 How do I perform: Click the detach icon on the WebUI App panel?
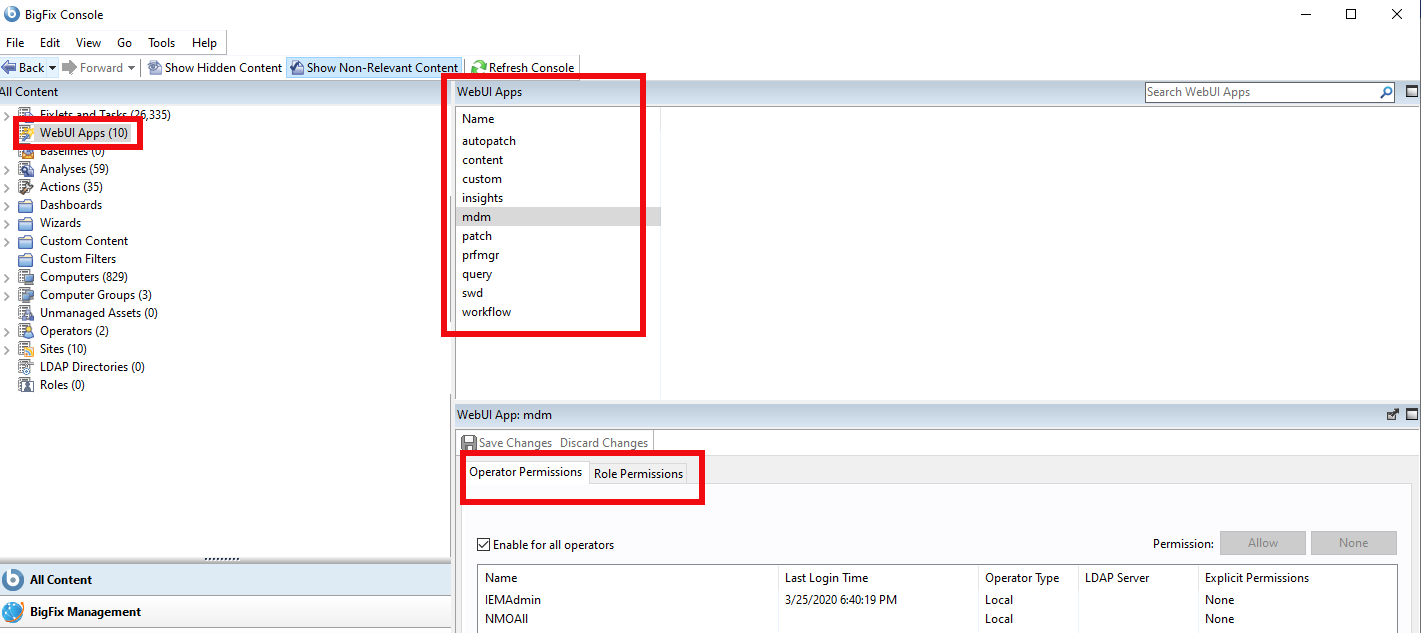coord(1392,414)
